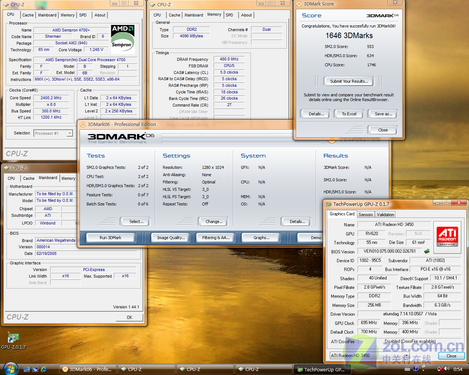Click the BIOS Version field in GPU-Z

pyautogui.click(x=389, y=251)
